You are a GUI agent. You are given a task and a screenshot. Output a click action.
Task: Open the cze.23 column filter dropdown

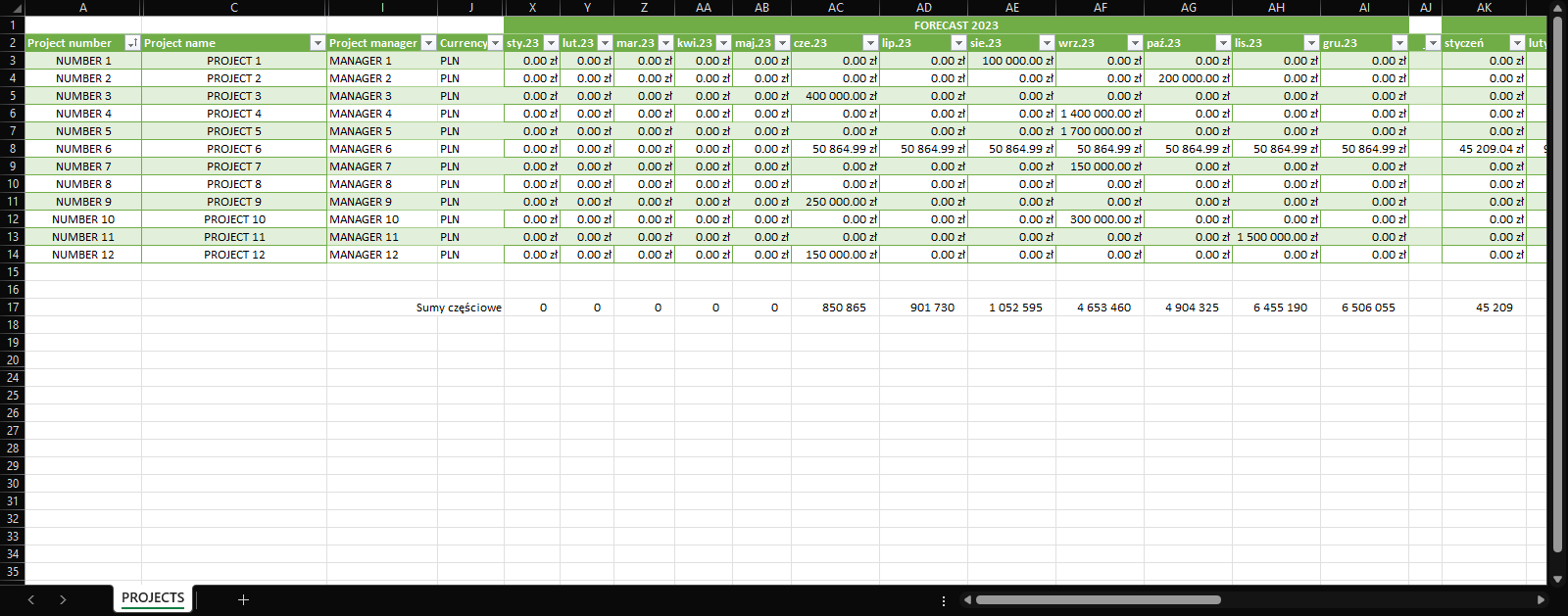[x=869, y=43]
